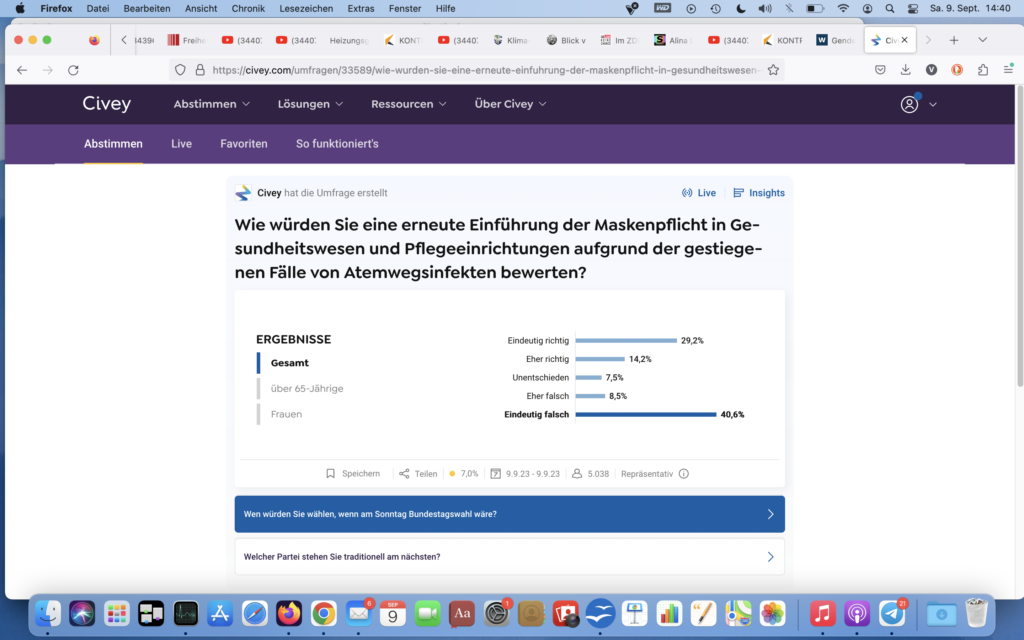Viewport: 1024px width, 640px height.
Task: Select the über 65-Jährige results filter
Action: [x=306, y=388]
